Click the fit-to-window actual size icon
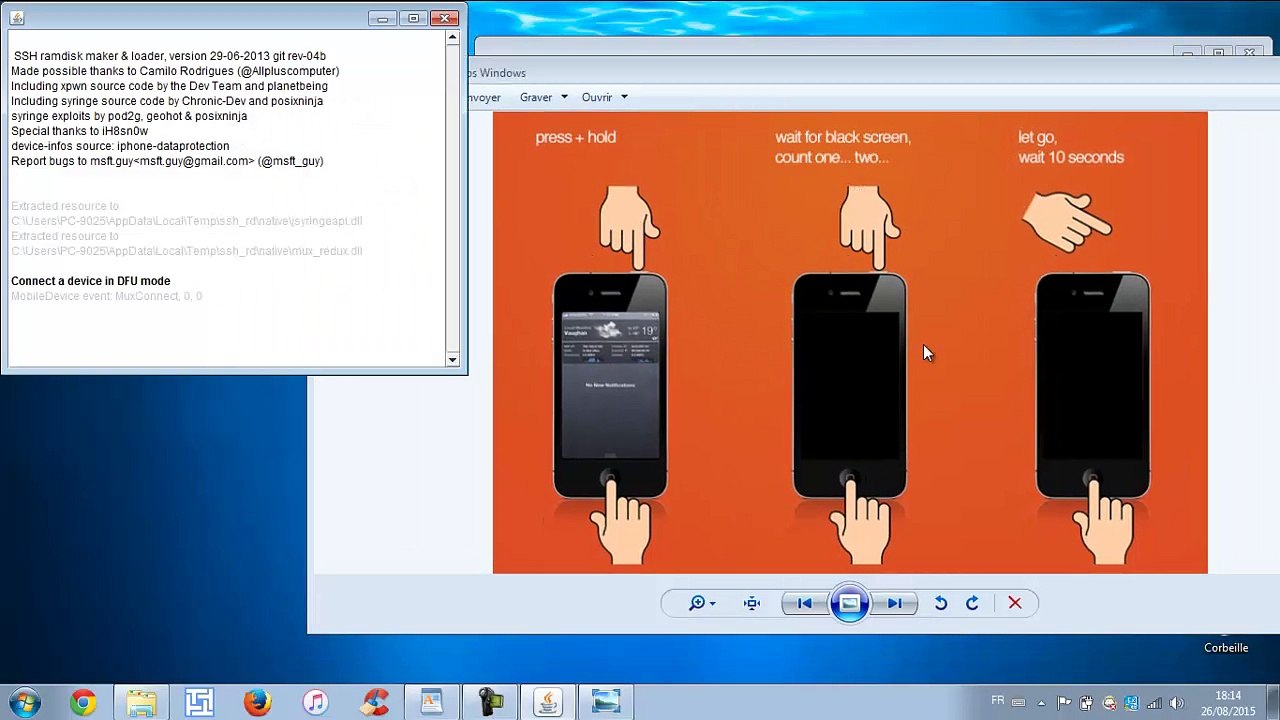Screen dimensions: 1280x720 point(752,603)
